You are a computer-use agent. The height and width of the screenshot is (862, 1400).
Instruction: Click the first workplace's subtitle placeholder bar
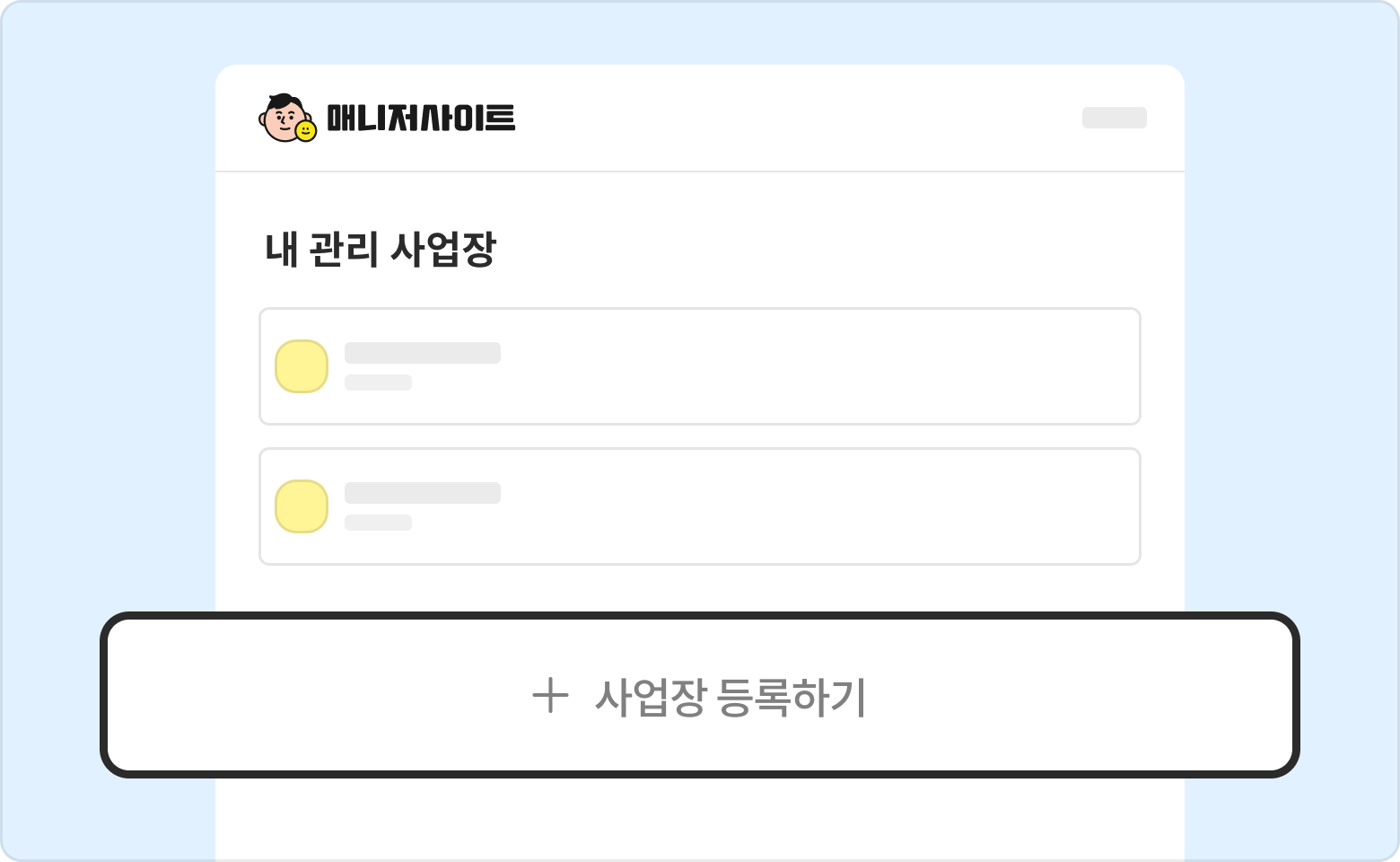(x=378, y=383)
